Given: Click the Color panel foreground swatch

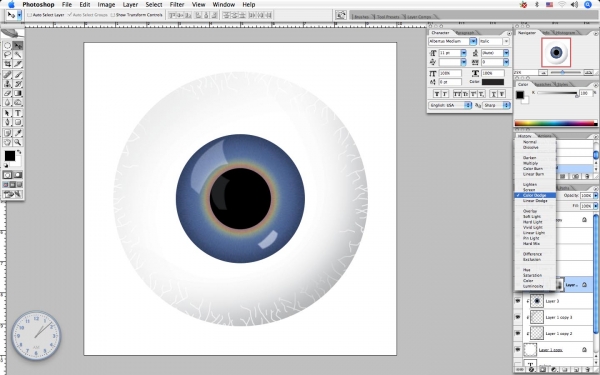Looking at the screenshot, I should pos(520,95).
